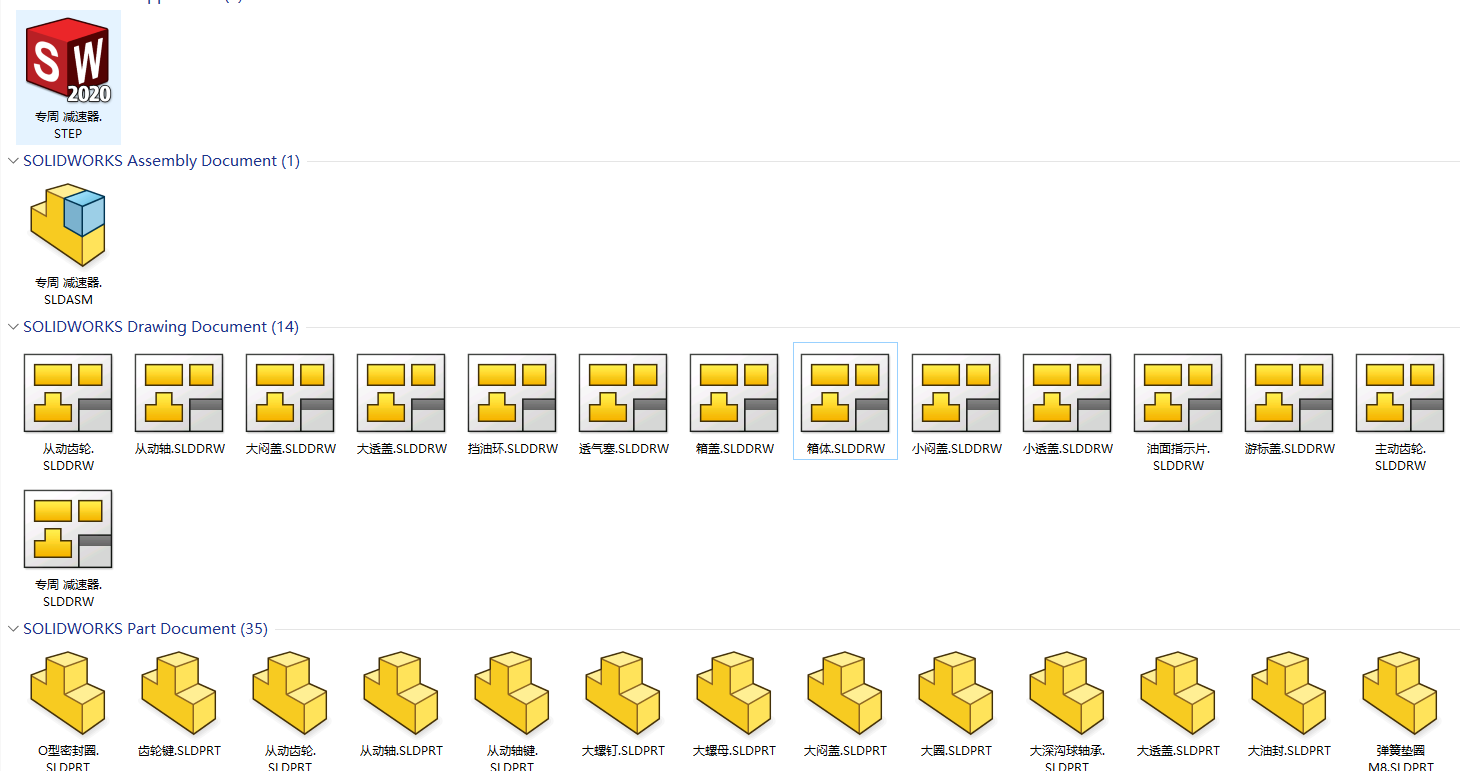Select the 大闷盖.SLDDRW drawing file
This screenshot has width=1460, height=771.
(x=290, y=404)
